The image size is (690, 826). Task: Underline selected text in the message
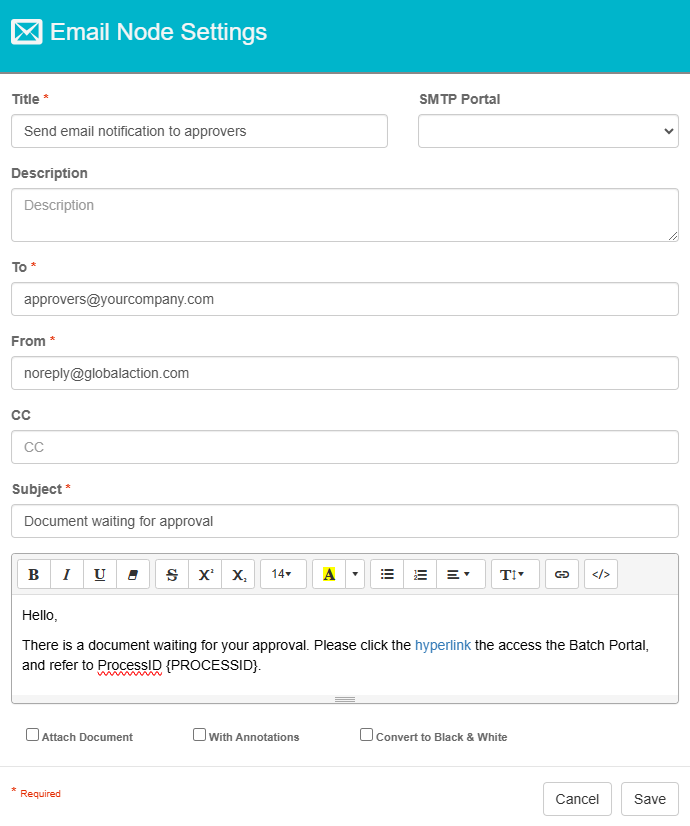click(x=100, y=574)
